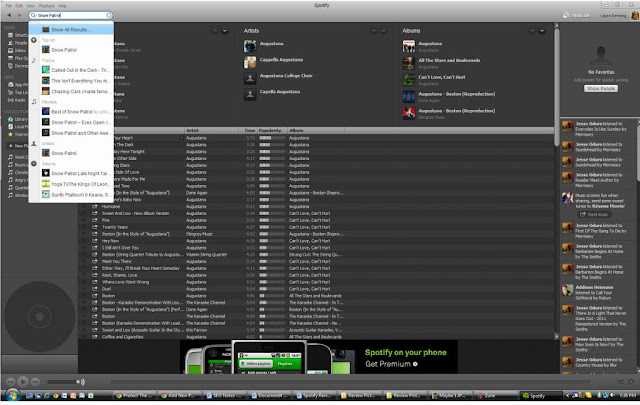Create a New Playlist from sidebar
Image resolution: width=640 pixels, height=405 pixels.
click(x=18, y=146)
